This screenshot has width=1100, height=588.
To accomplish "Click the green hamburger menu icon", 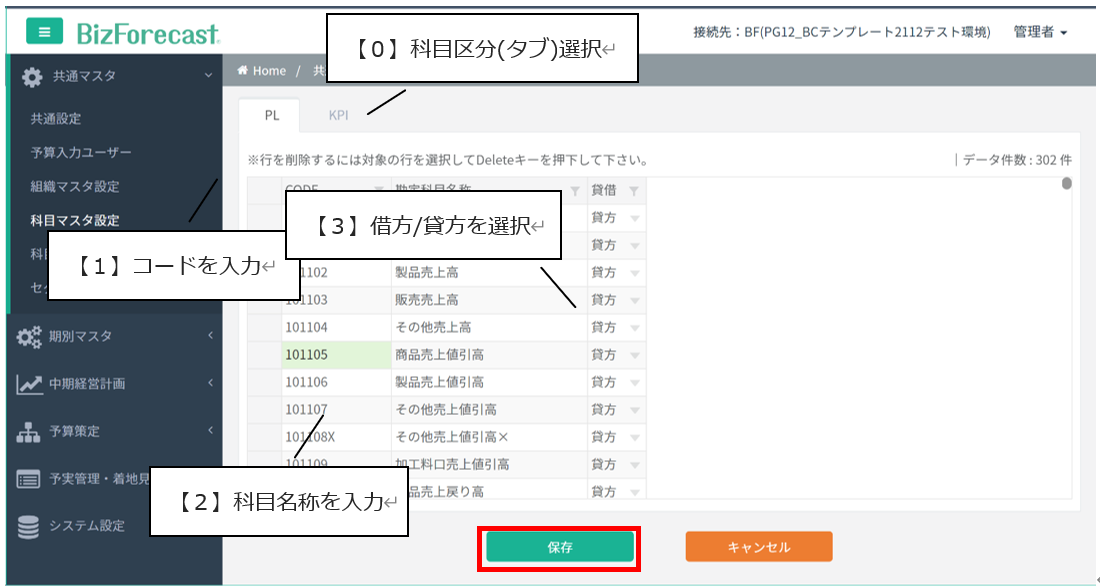I will click(x=44, y=32).
